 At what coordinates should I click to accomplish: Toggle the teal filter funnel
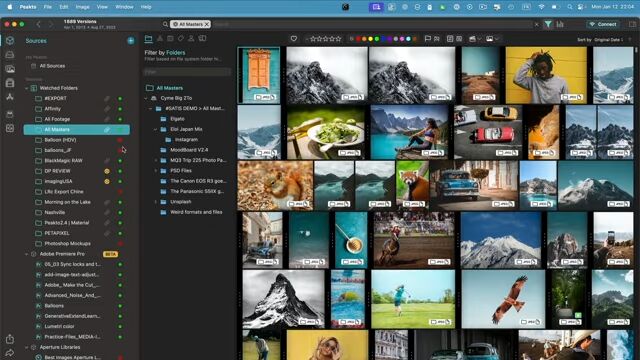[548, 24]
